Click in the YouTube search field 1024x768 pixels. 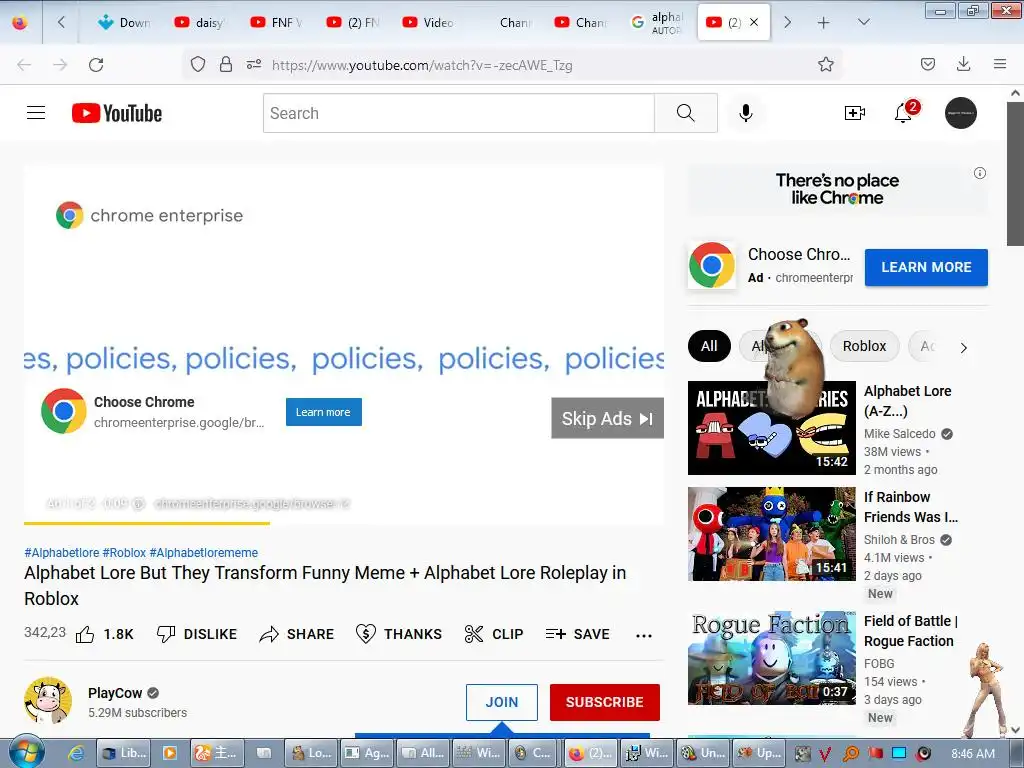click(x=458, y=113)
